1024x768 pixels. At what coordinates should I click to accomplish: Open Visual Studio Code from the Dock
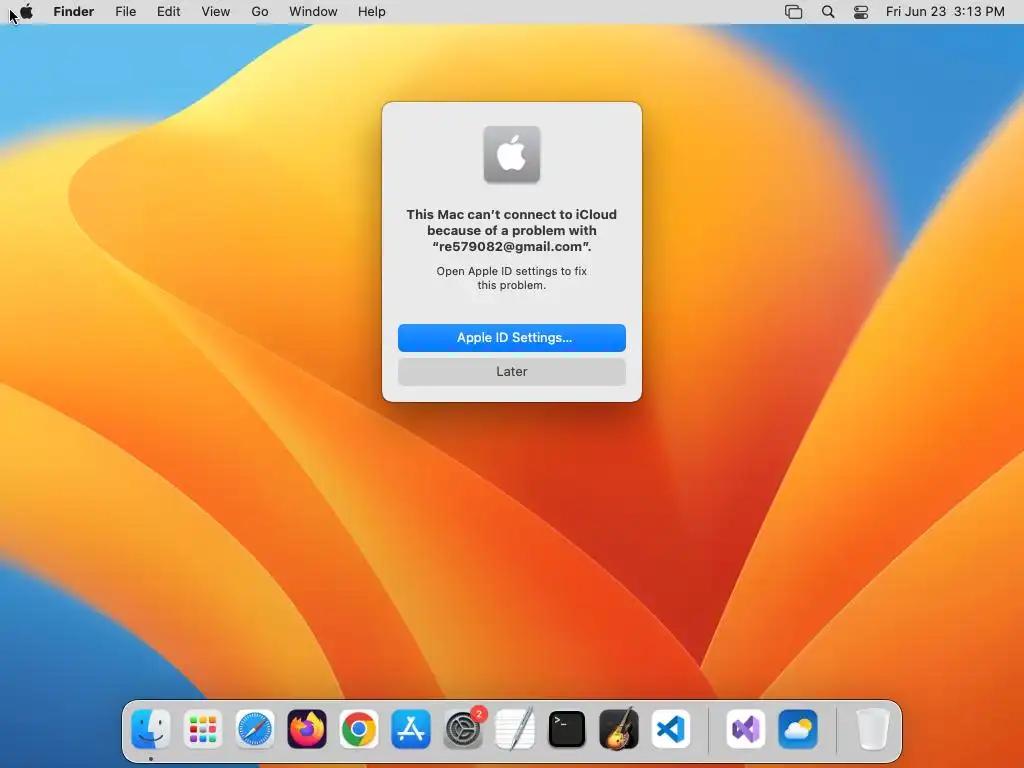(671, 729)
